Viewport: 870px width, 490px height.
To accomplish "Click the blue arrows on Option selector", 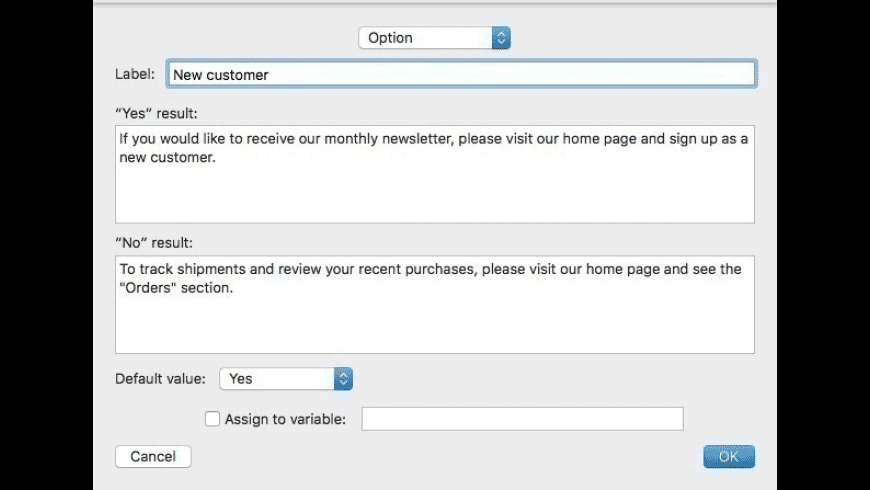I will click(x=502, y=38).
